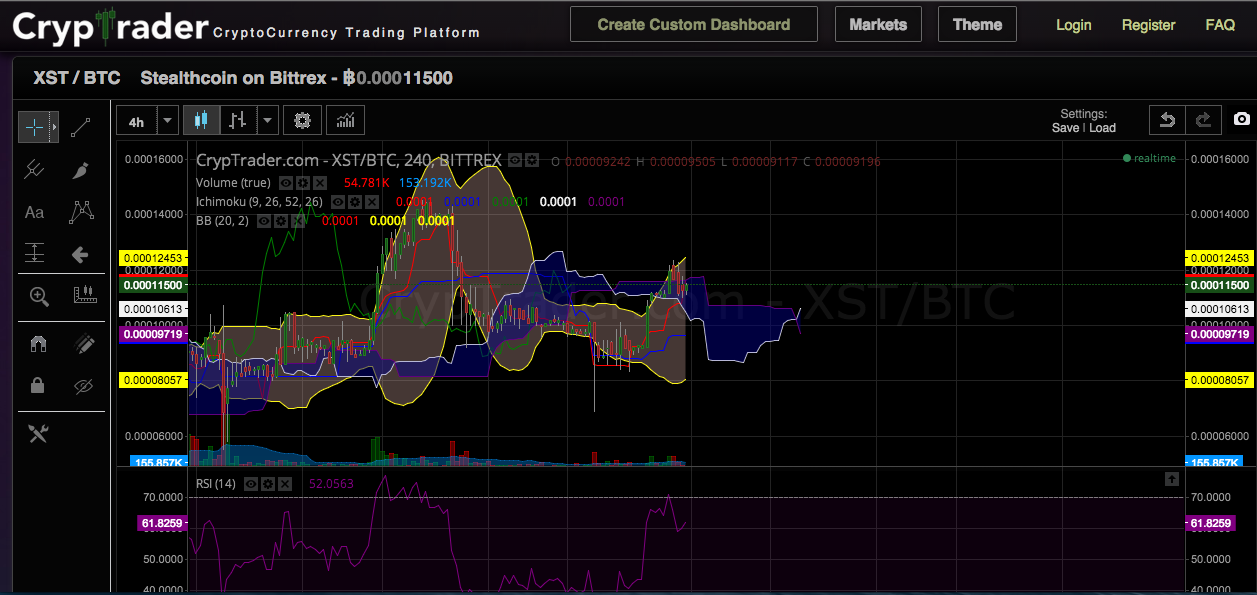The width and height of the screenshot is (1257, 595).
Task: Open the Register link
Action: pos(1148,25)
